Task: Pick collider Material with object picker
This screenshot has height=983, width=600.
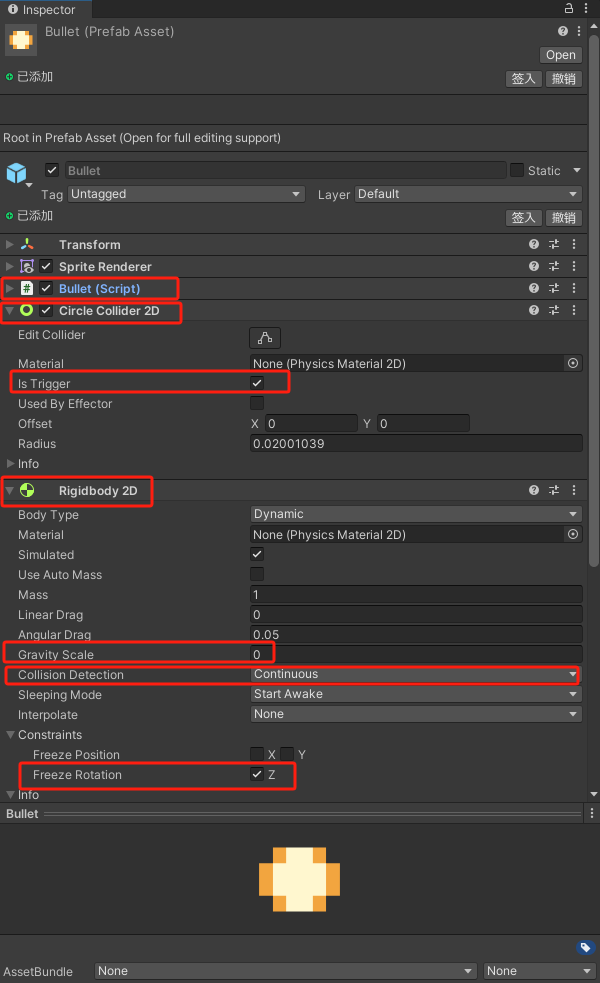Action: pos(572,364)
